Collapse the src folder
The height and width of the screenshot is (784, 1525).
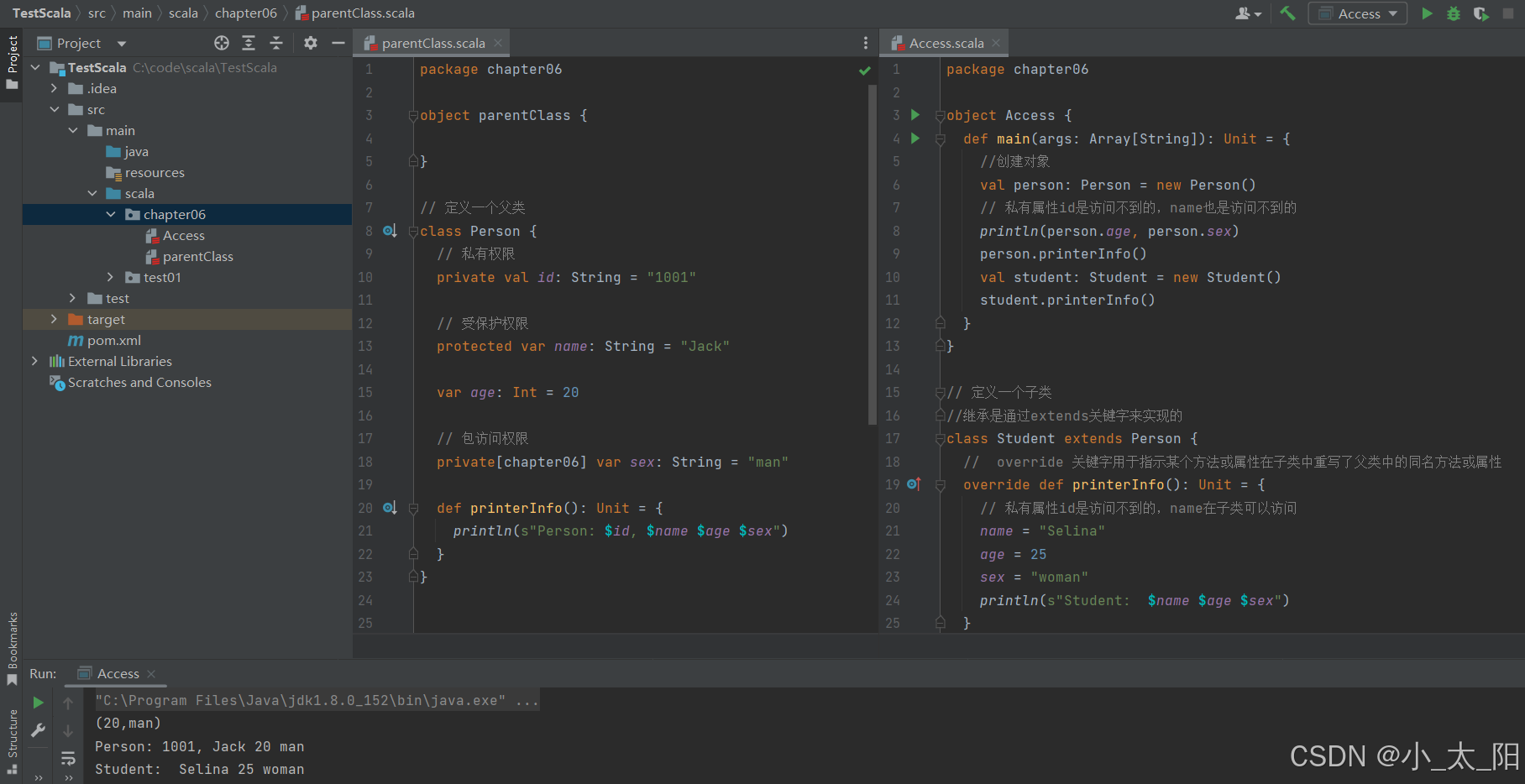tap(54, 109)
